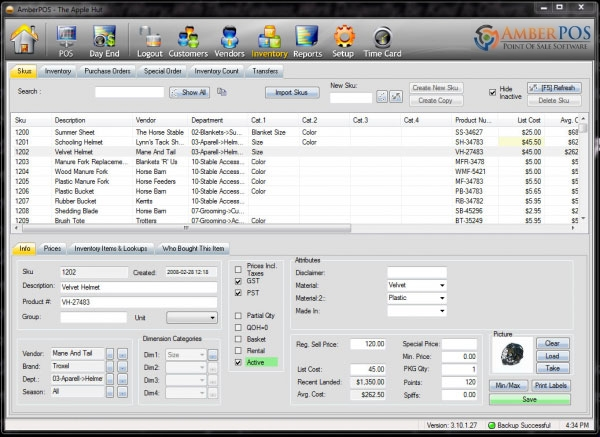This screenshot has height=437, width=600.
Task: Enable the Partial Qty checkbox
Action: pyautogui.click(x=237, y=315)
